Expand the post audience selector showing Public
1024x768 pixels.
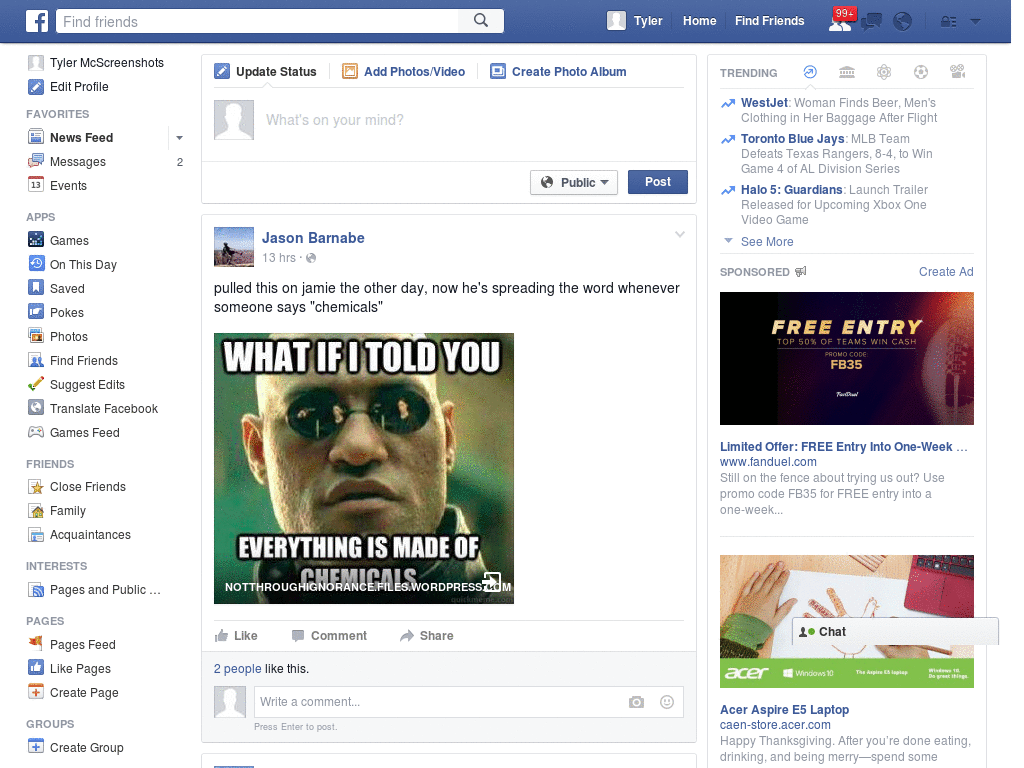[x=573, y=181]
